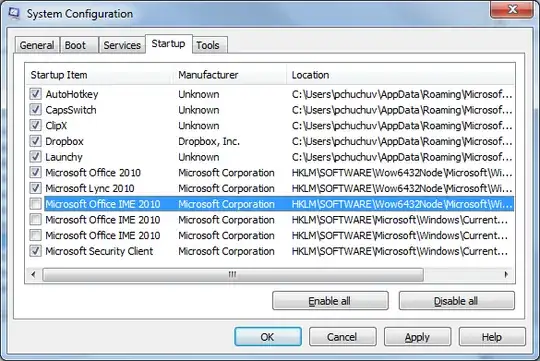The width and height of the screenshot is (540, 361).
Task: Disable the Dropbox startup checkbox
Action: 35,141
